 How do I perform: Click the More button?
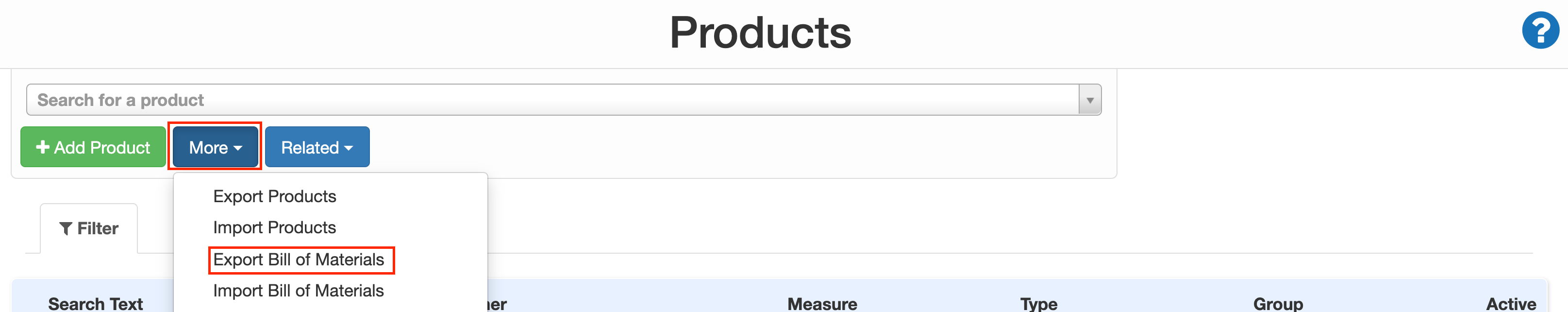pos(214,146)
